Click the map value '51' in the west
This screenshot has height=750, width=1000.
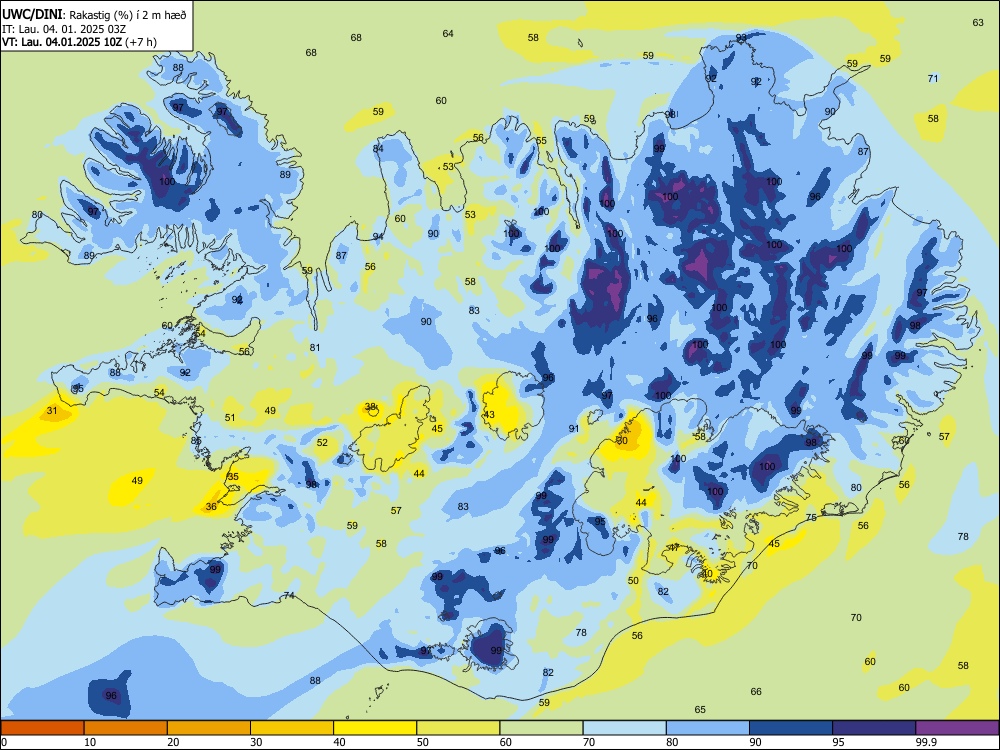point(230,418)
